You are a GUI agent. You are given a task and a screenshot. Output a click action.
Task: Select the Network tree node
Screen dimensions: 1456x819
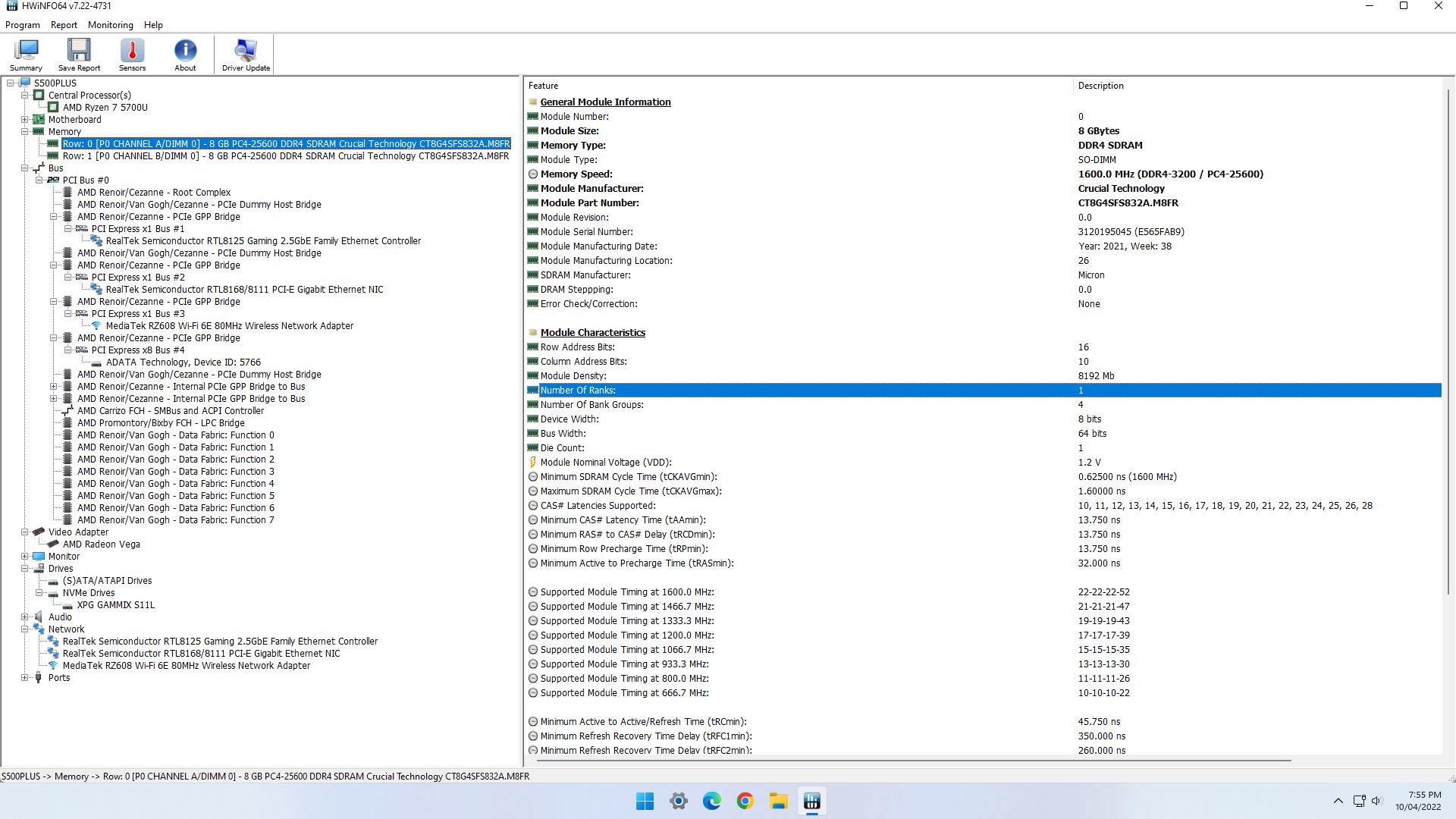coord(66,629)
